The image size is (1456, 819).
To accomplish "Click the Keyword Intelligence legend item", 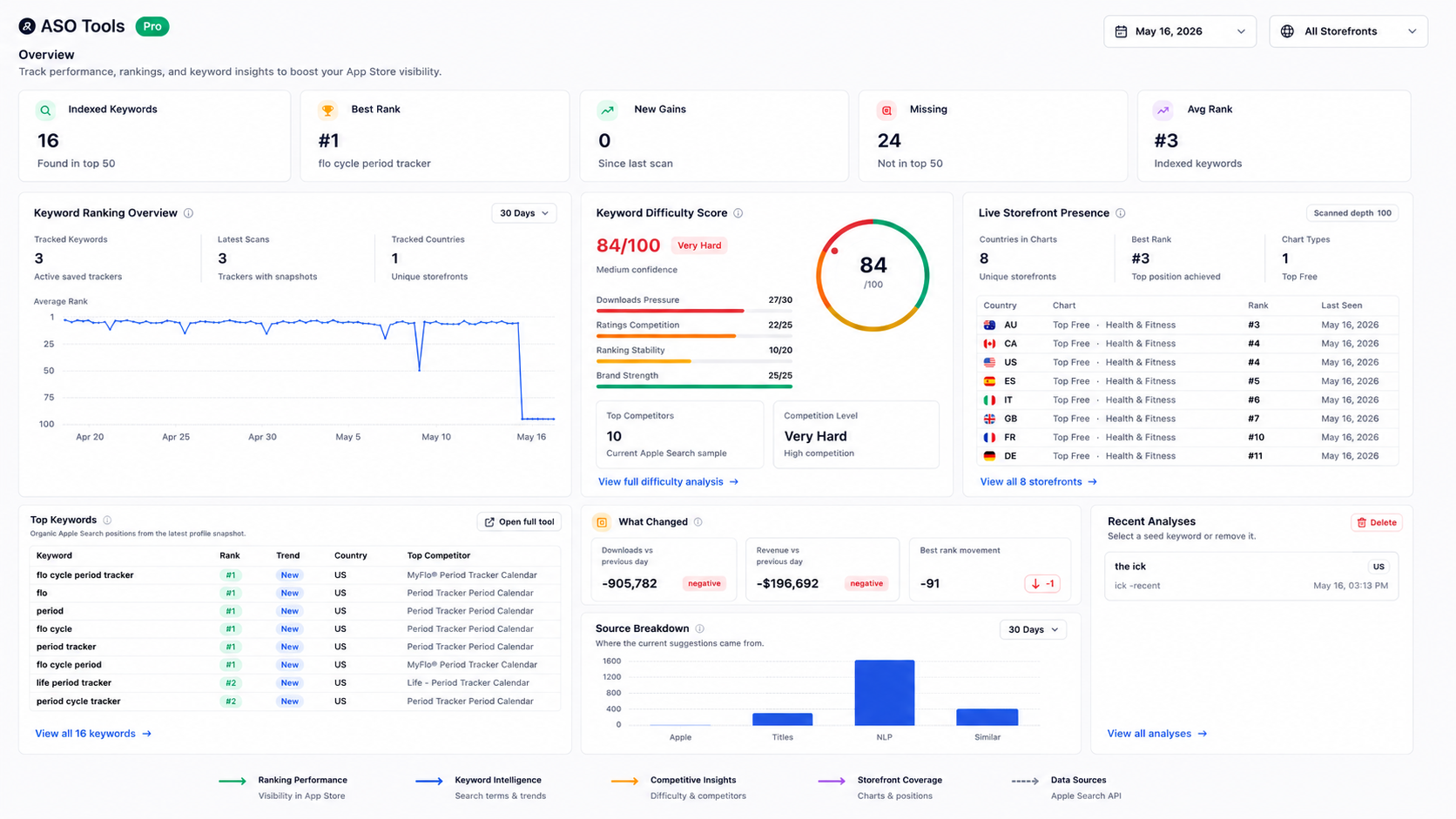I will tap(481, 788).
